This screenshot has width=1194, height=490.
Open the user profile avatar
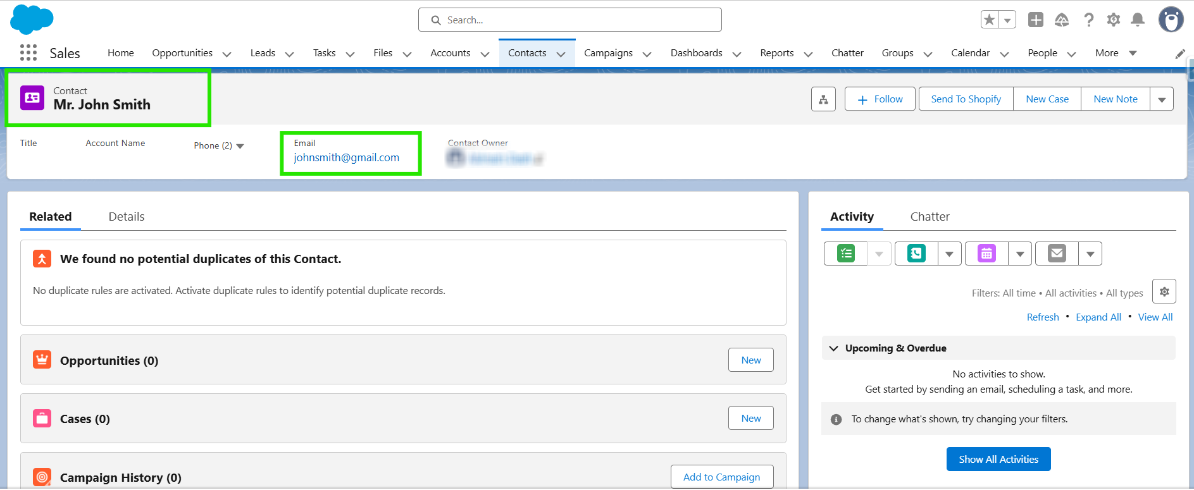1171,20
